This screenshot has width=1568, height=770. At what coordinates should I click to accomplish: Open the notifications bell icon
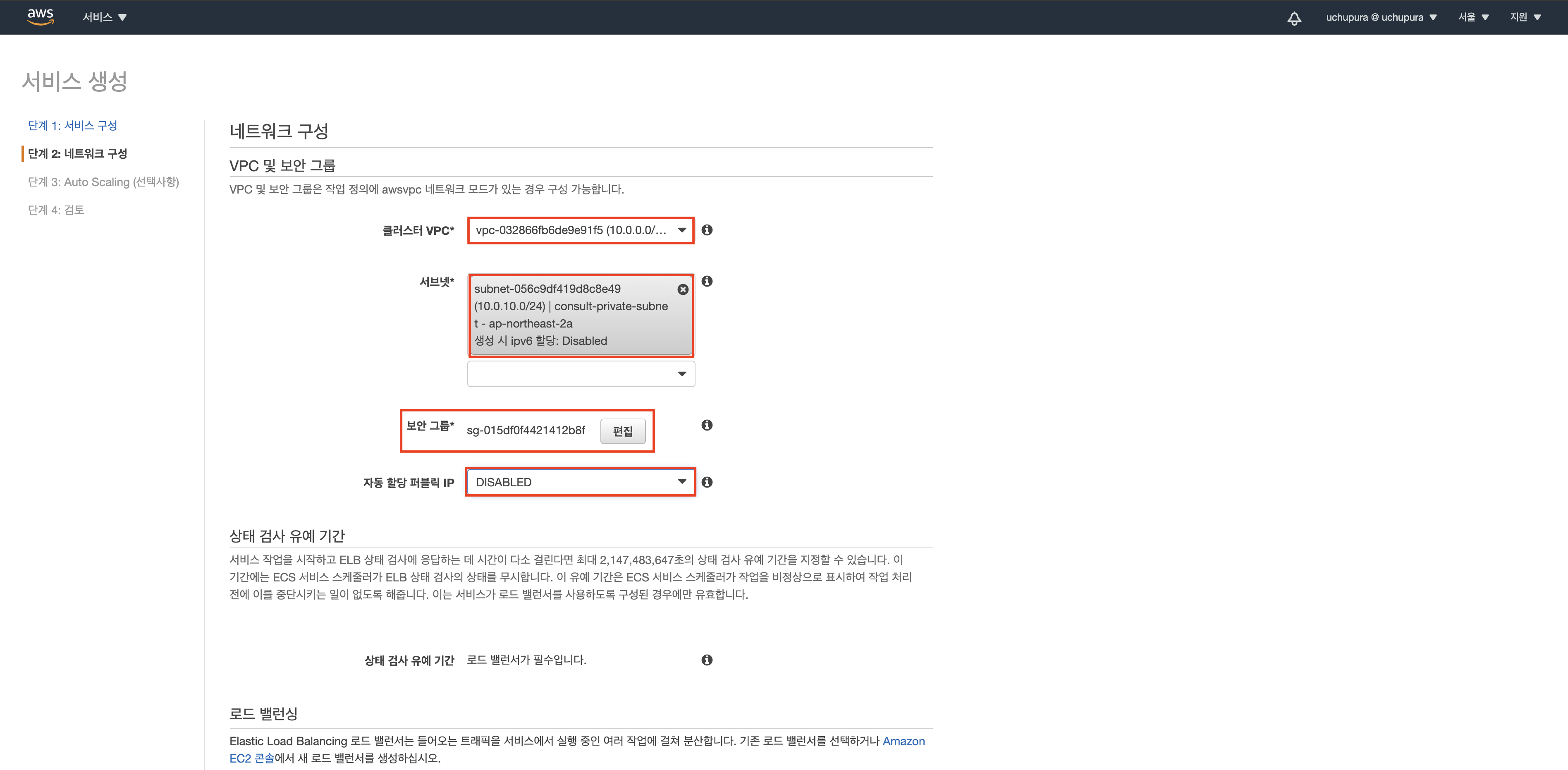point(1294,18)
